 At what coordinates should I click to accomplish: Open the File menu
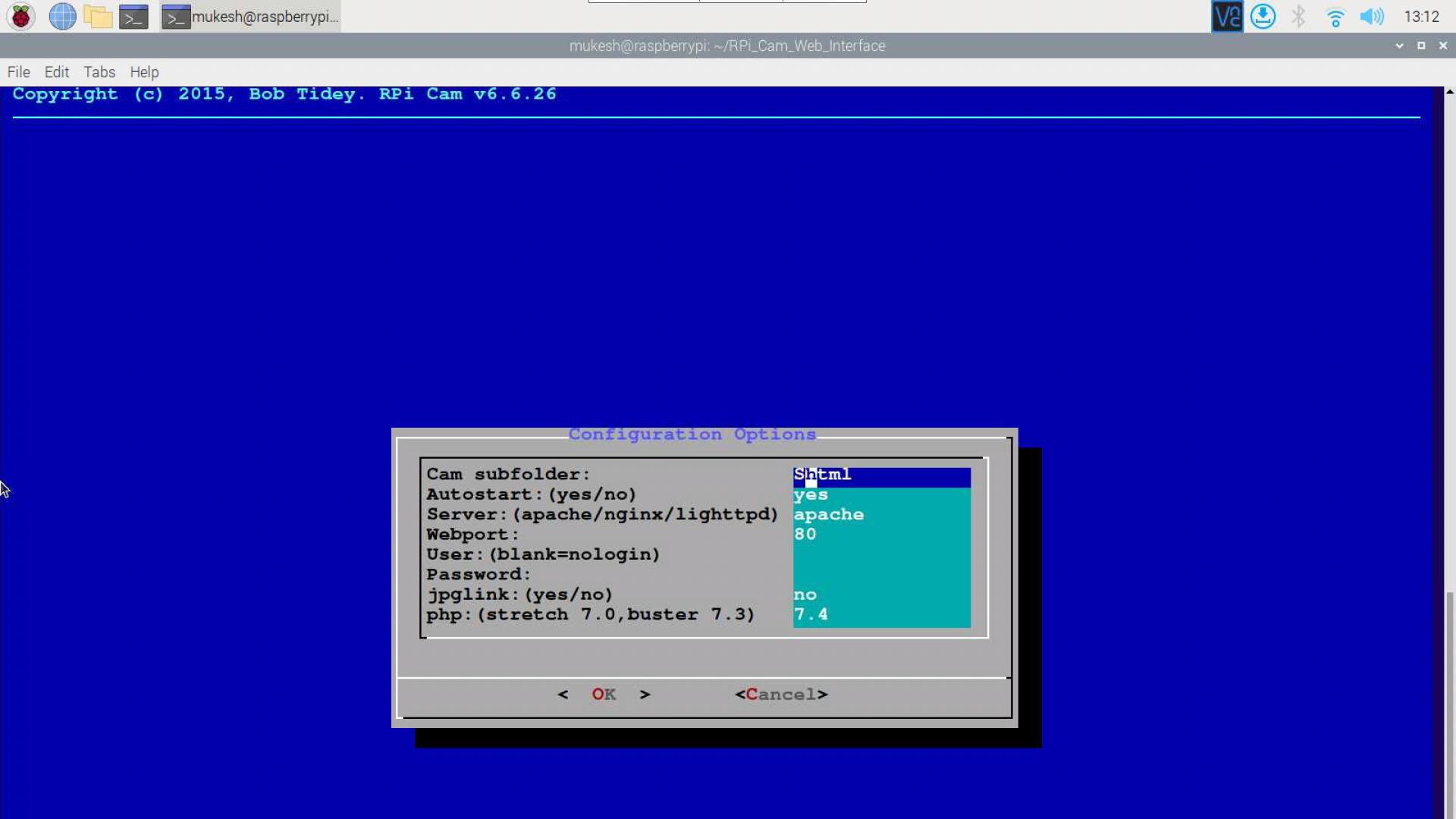pyautogui.click(x=19, y=72)
